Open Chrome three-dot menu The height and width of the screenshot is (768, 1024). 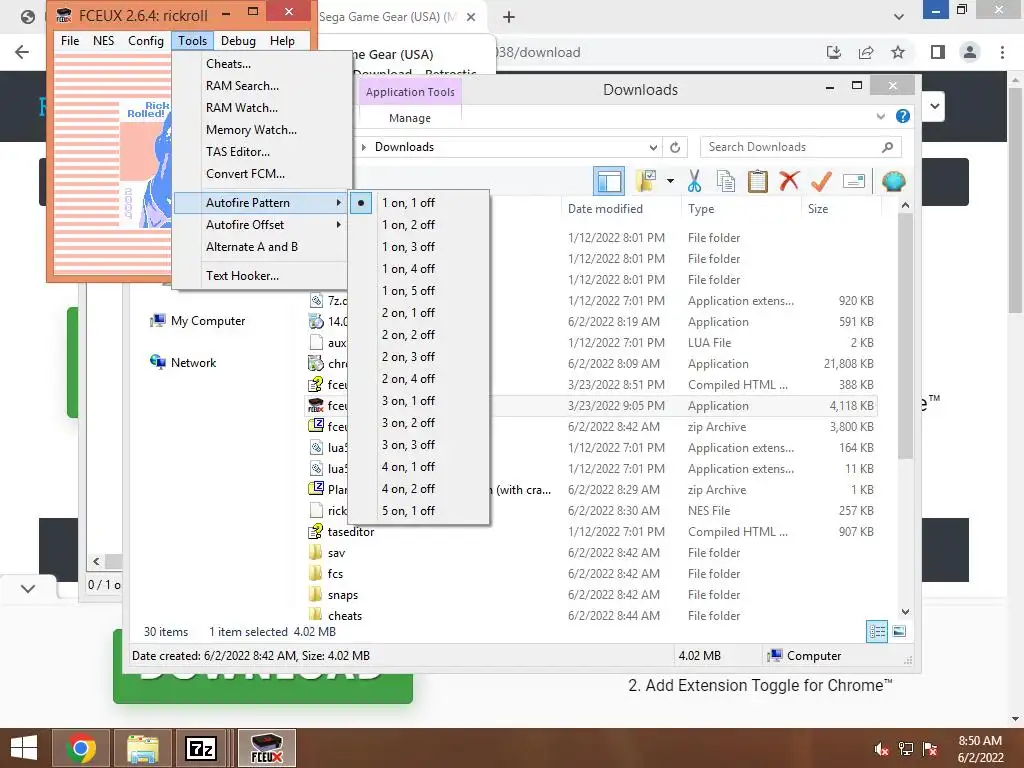click(x=1002, y=52)
